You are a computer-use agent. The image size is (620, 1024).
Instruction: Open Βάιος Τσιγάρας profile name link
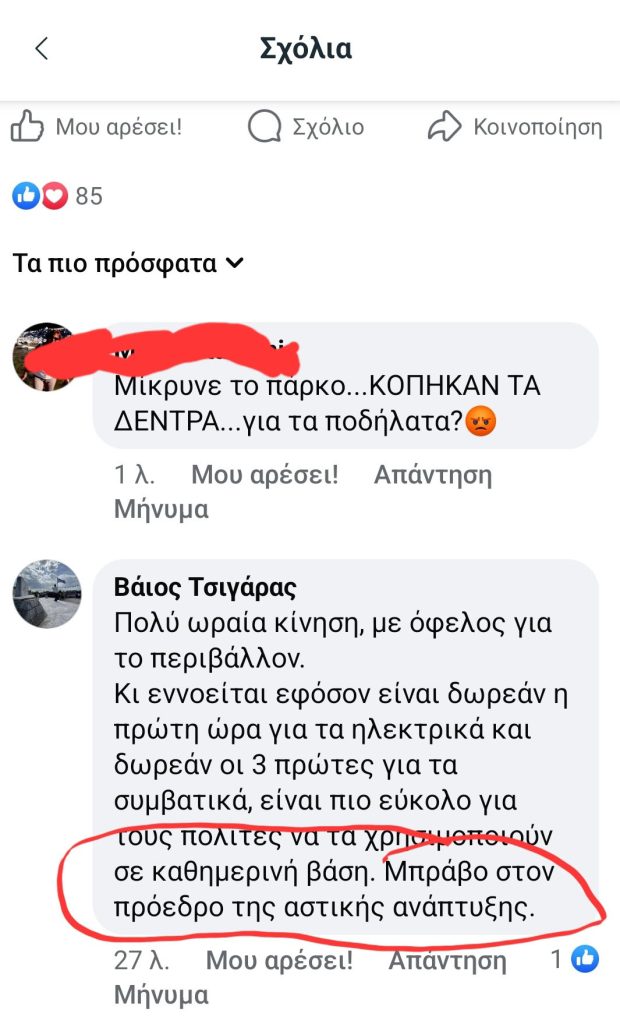point(206,588)
